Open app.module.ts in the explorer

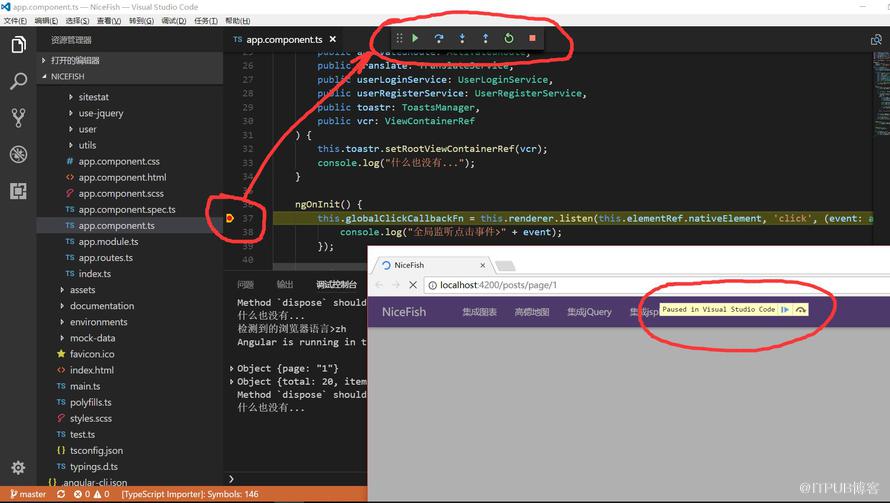coord(108,241)
